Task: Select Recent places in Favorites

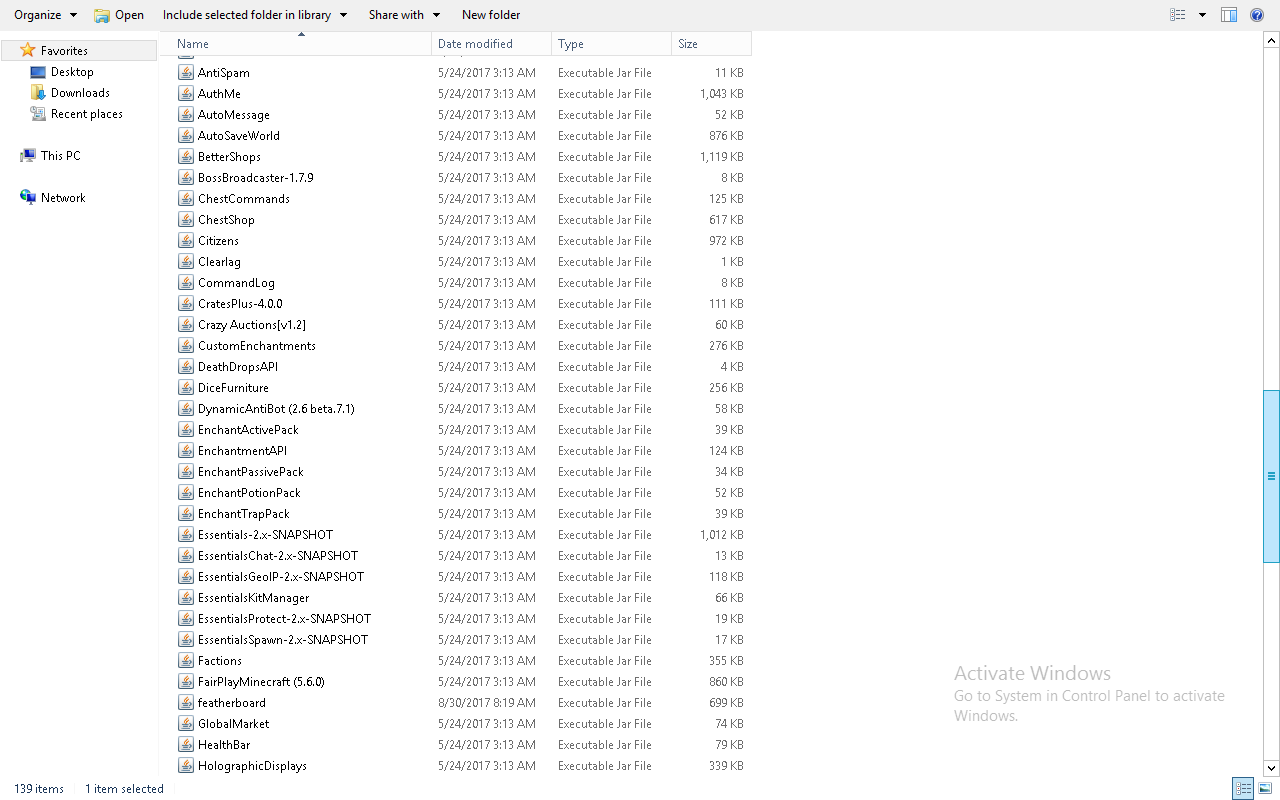Action: (x=87, y=114)
